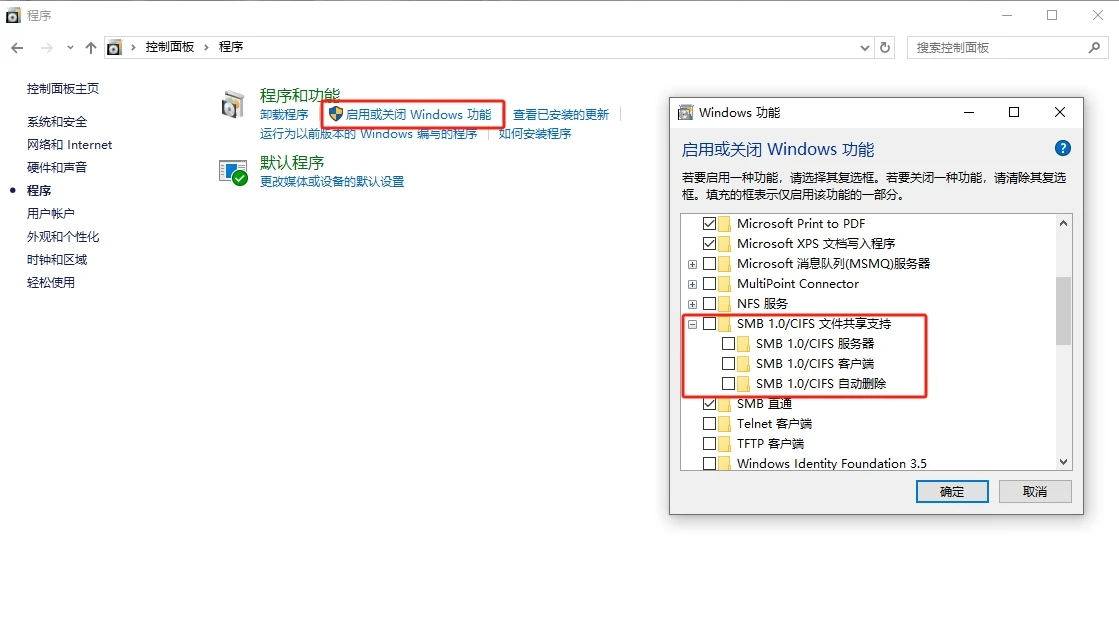Click the search magnifier icon
Viewport: 1119px width, 633px height.
tap(1094, 48)
